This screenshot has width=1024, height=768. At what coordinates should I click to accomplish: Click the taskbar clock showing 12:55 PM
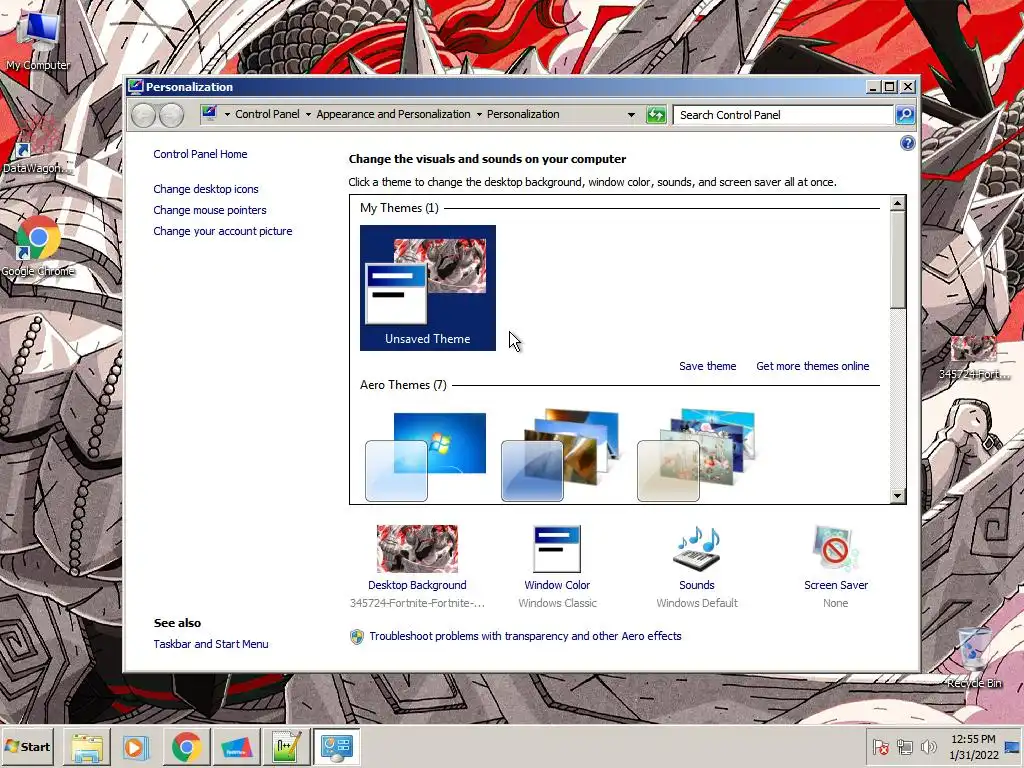pos(973,746)
